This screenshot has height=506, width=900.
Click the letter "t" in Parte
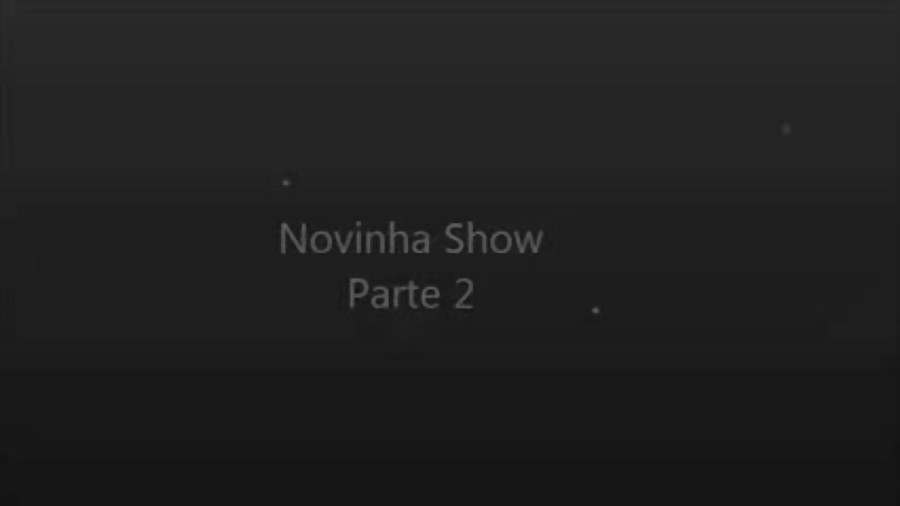pyautogui.click(x=410, y=295)
